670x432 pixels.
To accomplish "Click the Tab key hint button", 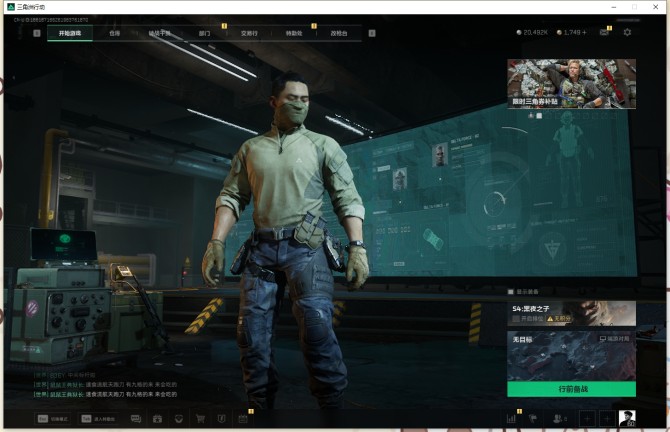I will tap(98, 419).
